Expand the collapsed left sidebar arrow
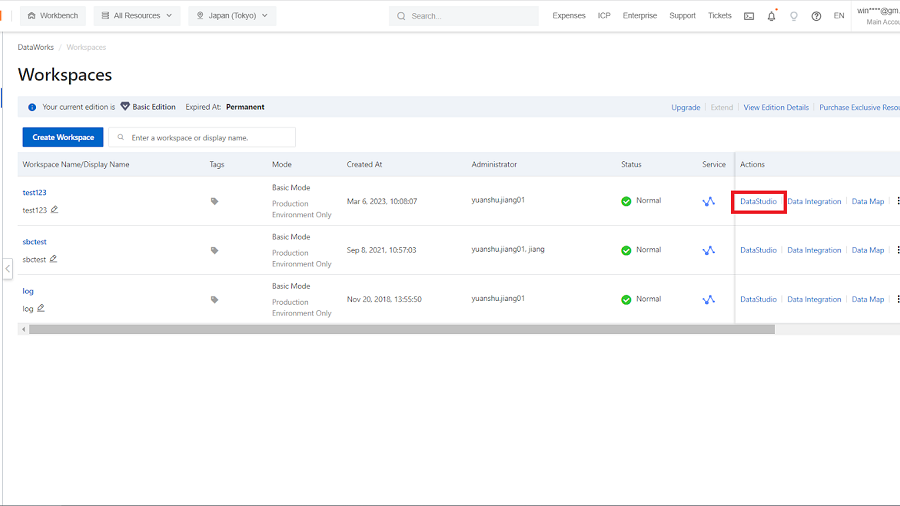 click(x=7, y=268)
